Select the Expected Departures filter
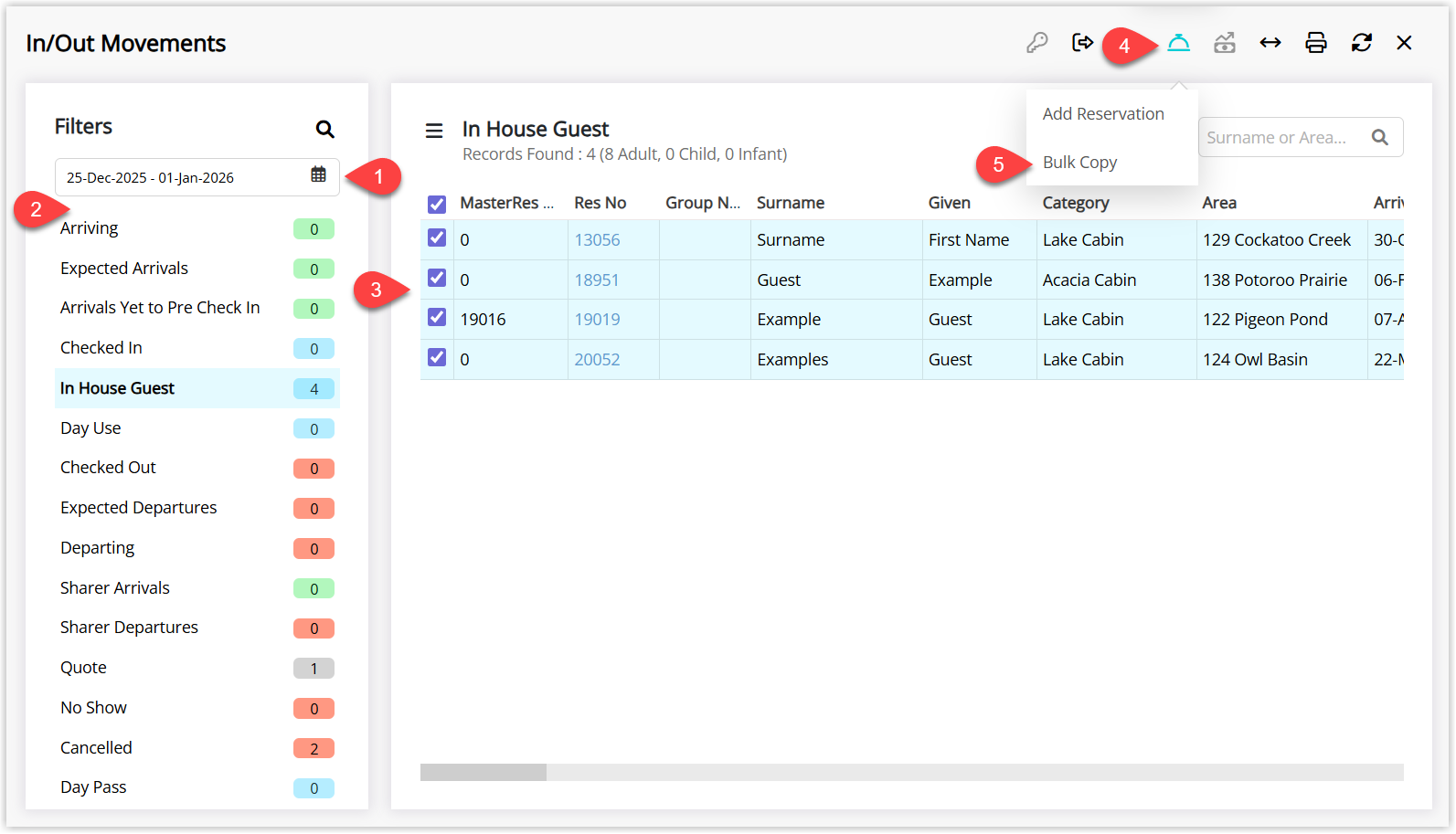The height and width of the screenshot is (834, 1456). [x=197, y=508]
